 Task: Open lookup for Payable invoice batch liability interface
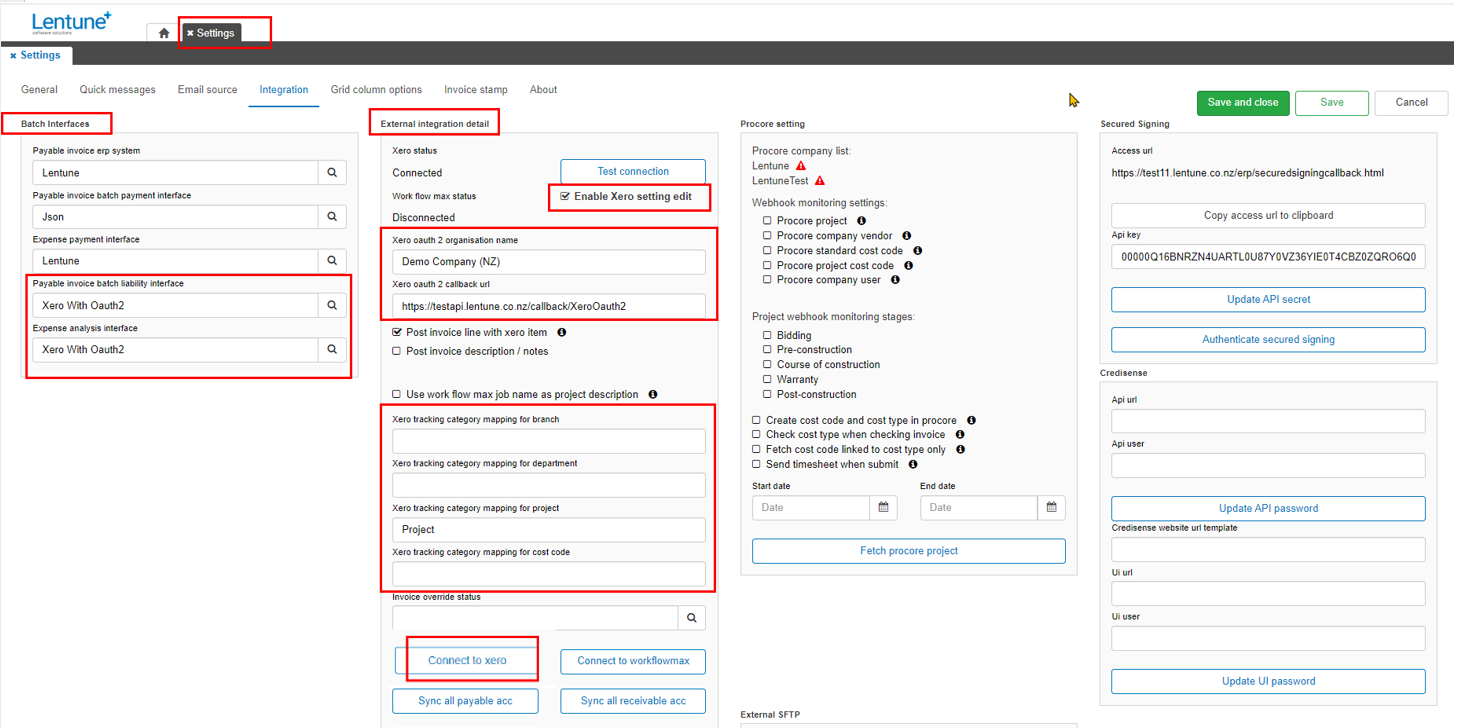pos(332,305)
